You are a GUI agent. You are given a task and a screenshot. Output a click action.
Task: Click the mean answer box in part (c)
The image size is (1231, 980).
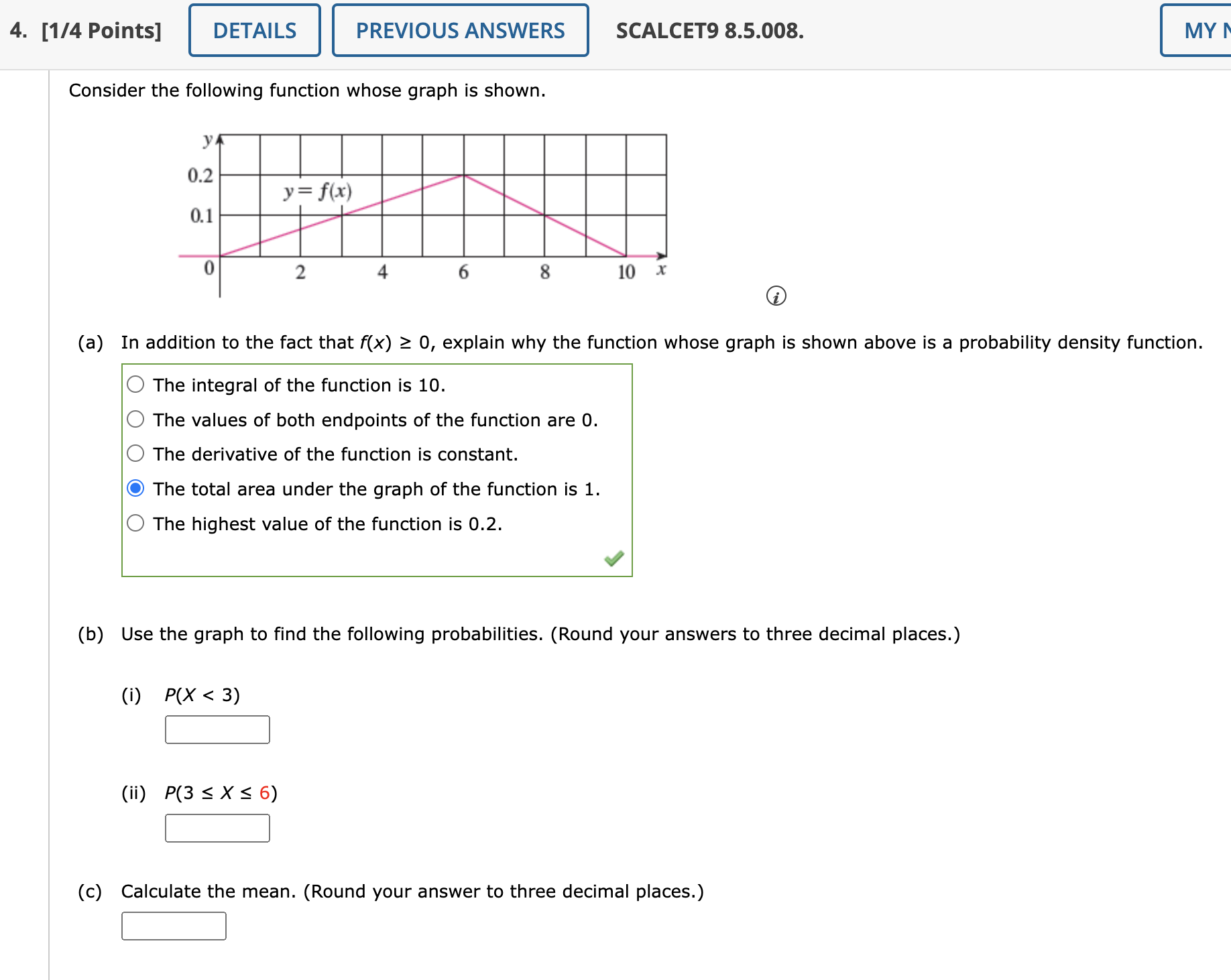point(173,926)
